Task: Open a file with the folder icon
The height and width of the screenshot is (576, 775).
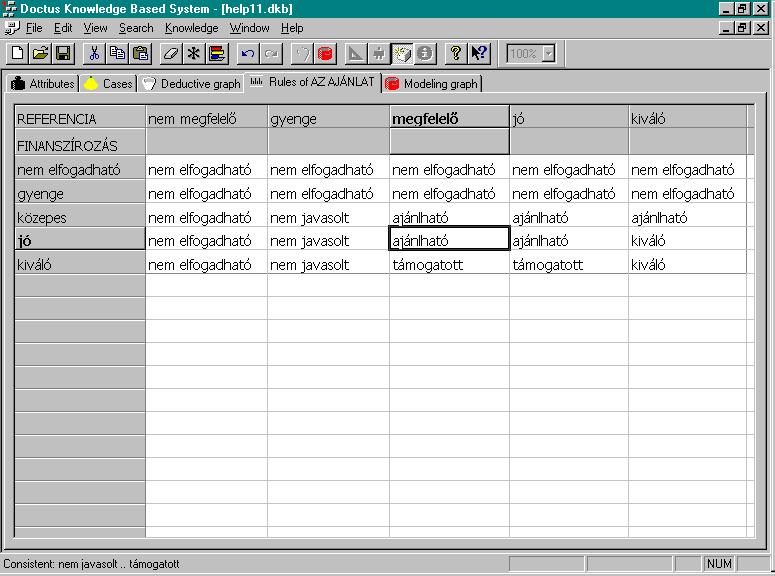Action: 41,53
